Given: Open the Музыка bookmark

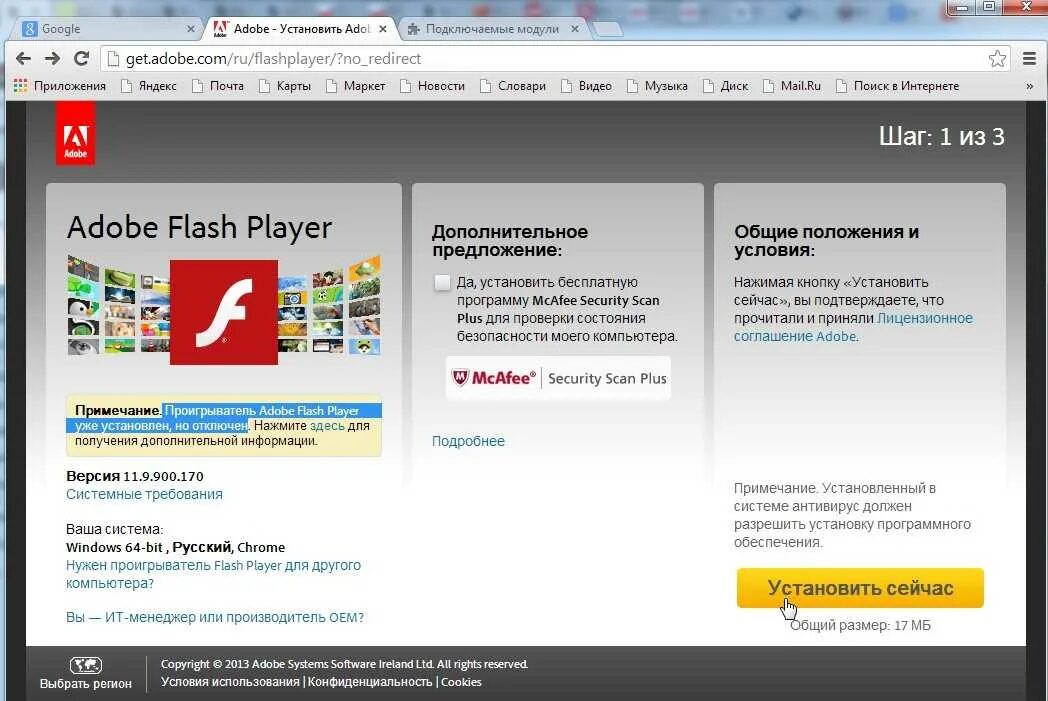Looking at the screenshot, I should (x=657, y=86).
